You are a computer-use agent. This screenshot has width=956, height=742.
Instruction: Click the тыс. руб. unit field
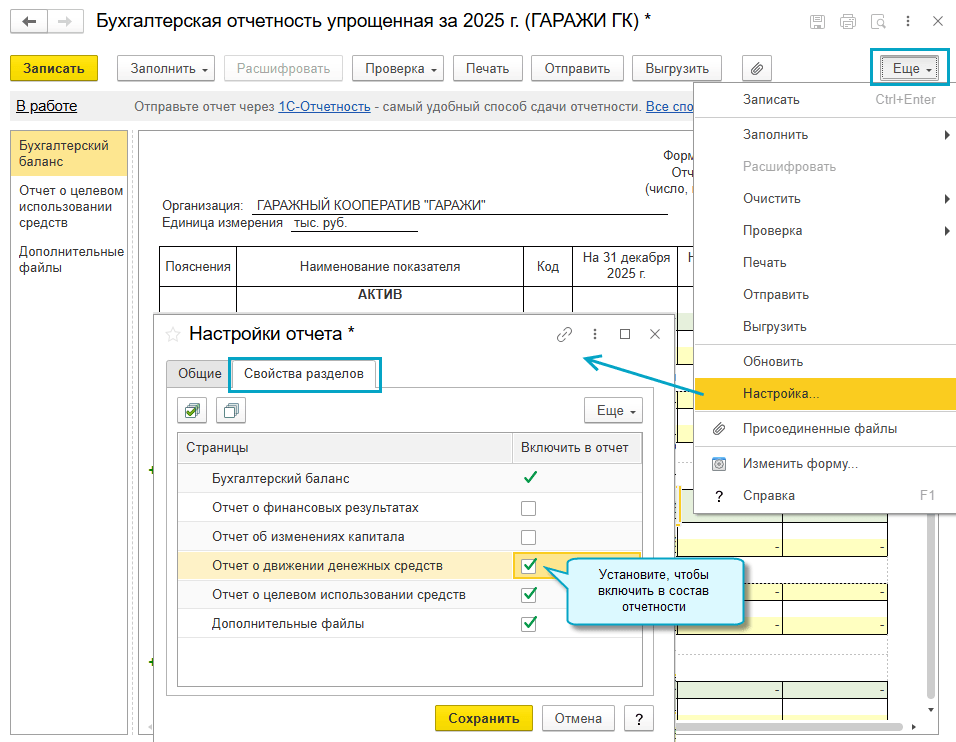pyautogui.click(x=354, y=223)
